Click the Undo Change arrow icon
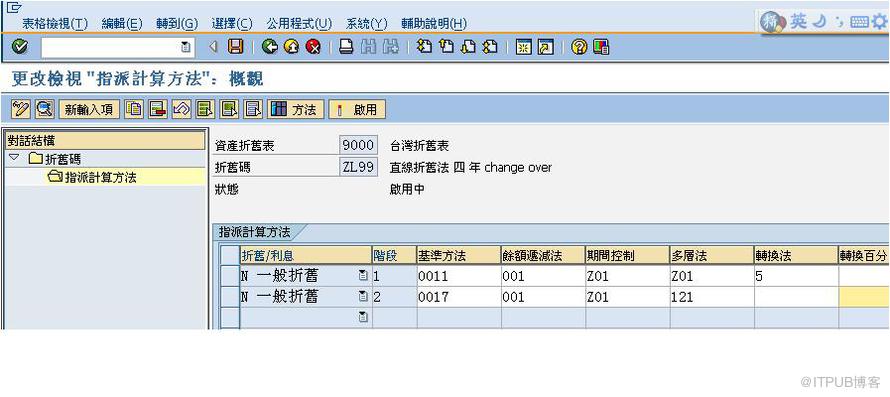The height and width of the screenshot is (397, 890). 182,109
